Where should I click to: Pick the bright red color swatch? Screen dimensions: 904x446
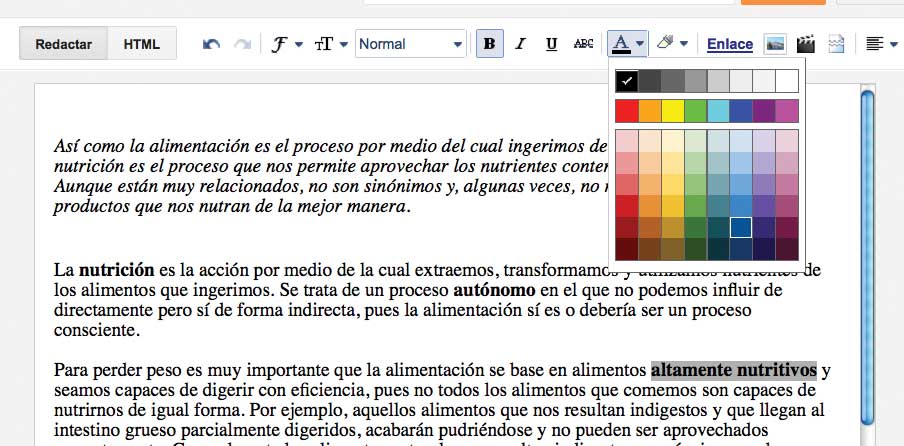click(x=626, y=110)
